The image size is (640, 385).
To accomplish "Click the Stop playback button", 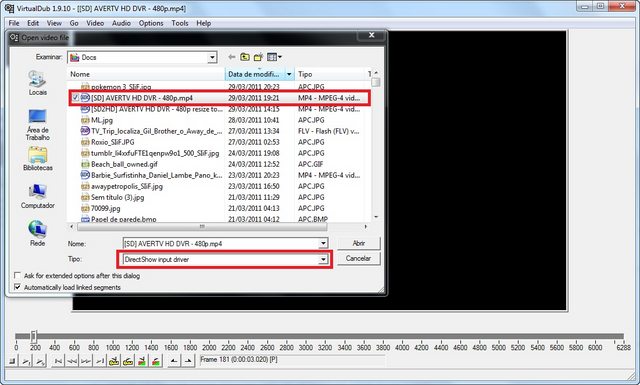I will [x=12, y=361].
